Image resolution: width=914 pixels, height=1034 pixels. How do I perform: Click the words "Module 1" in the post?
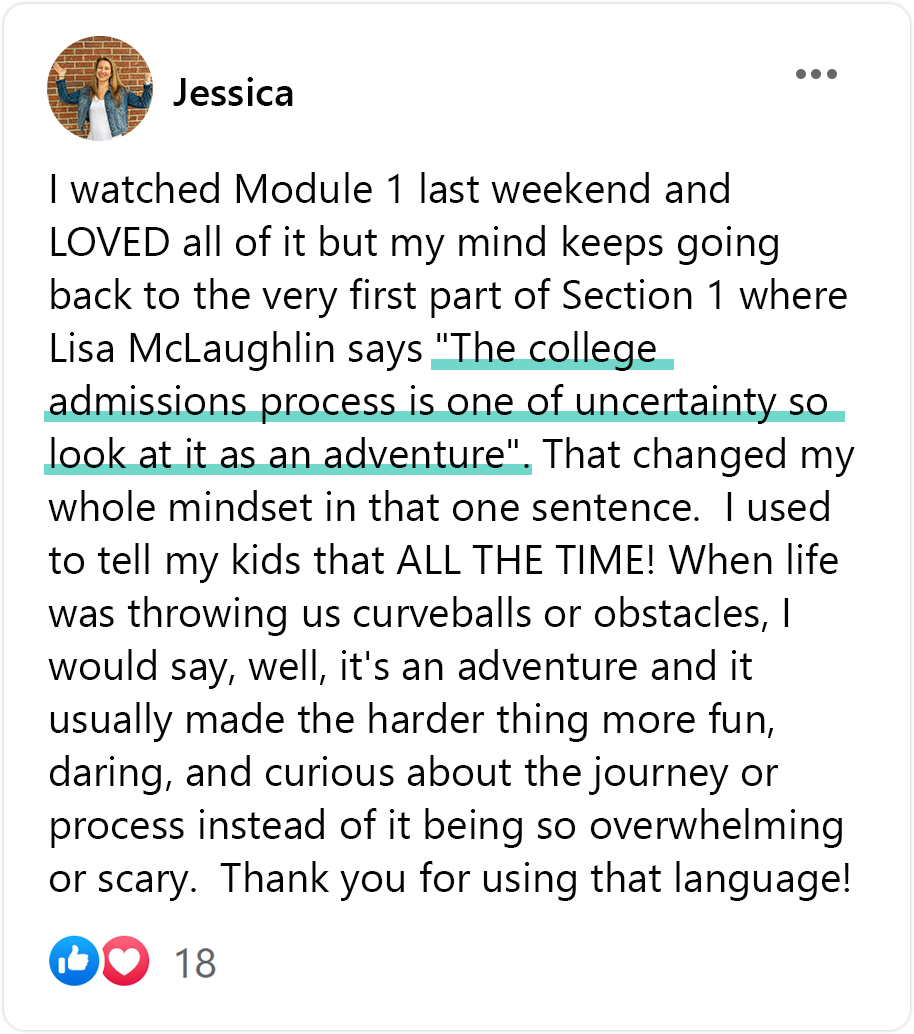coord(318,189)
